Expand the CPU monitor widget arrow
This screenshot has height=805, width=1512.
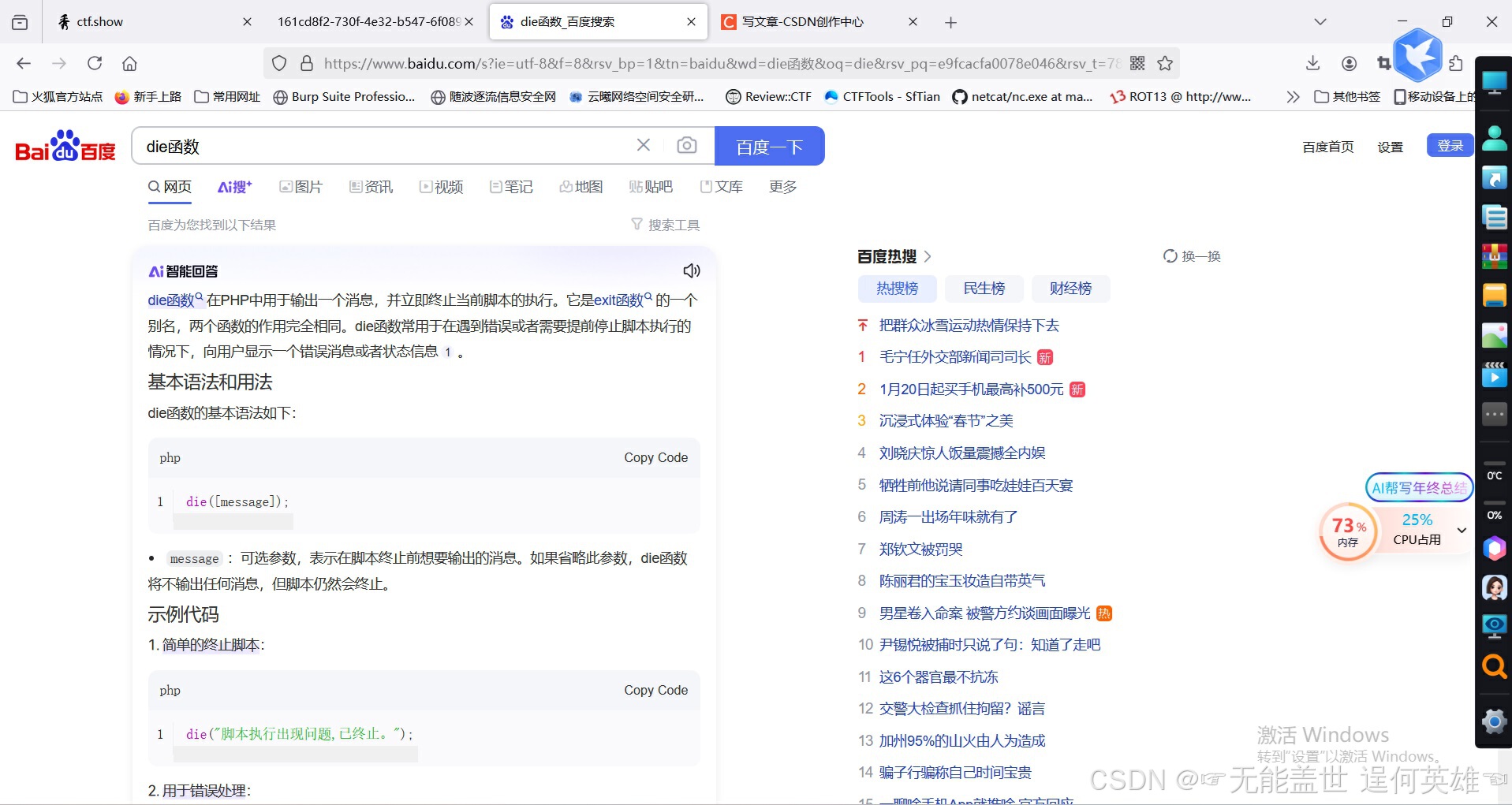(x=1462, y=530)
